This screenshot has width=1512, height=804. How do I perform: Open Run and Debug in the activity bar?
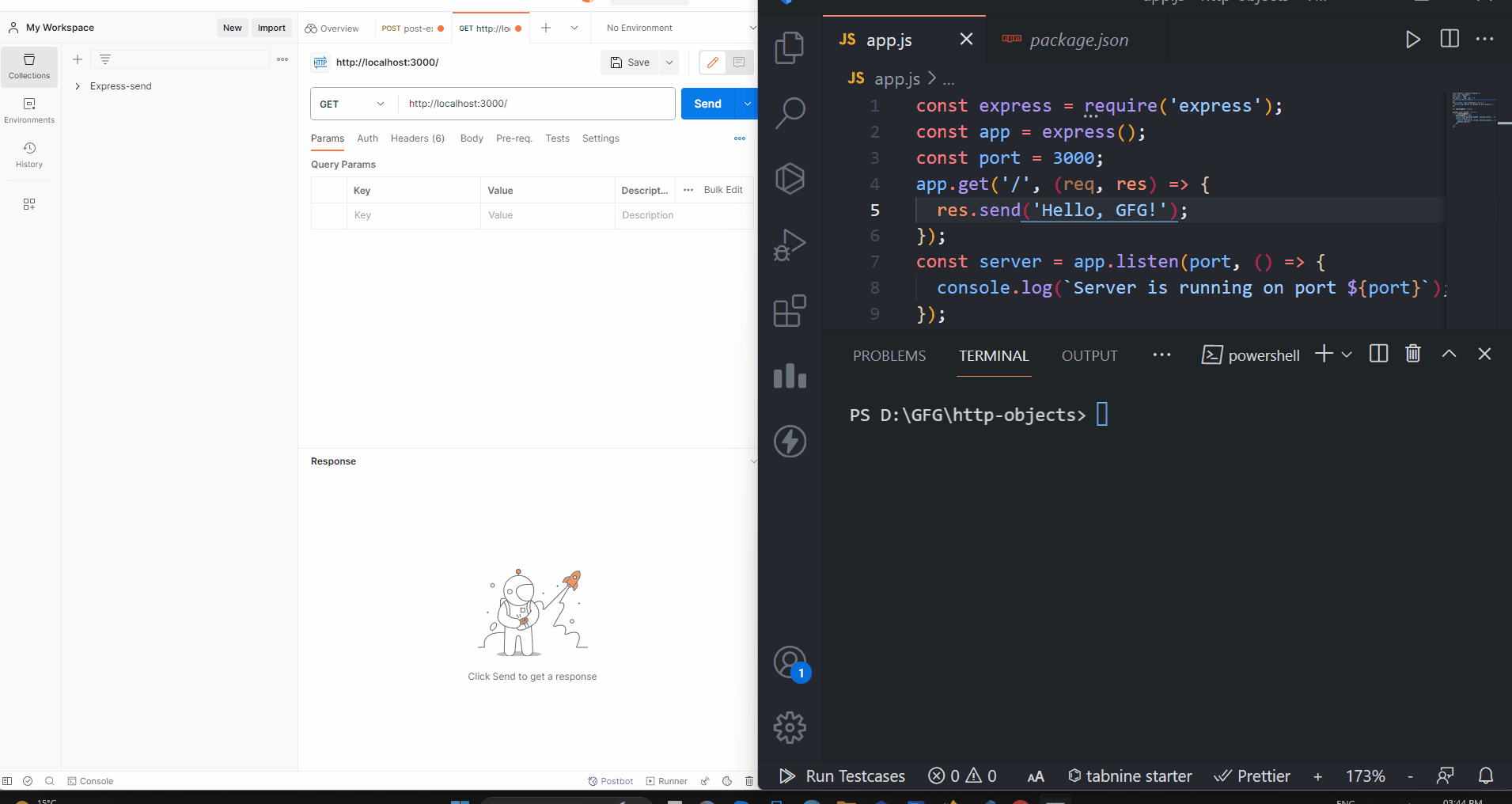[790, 245]
